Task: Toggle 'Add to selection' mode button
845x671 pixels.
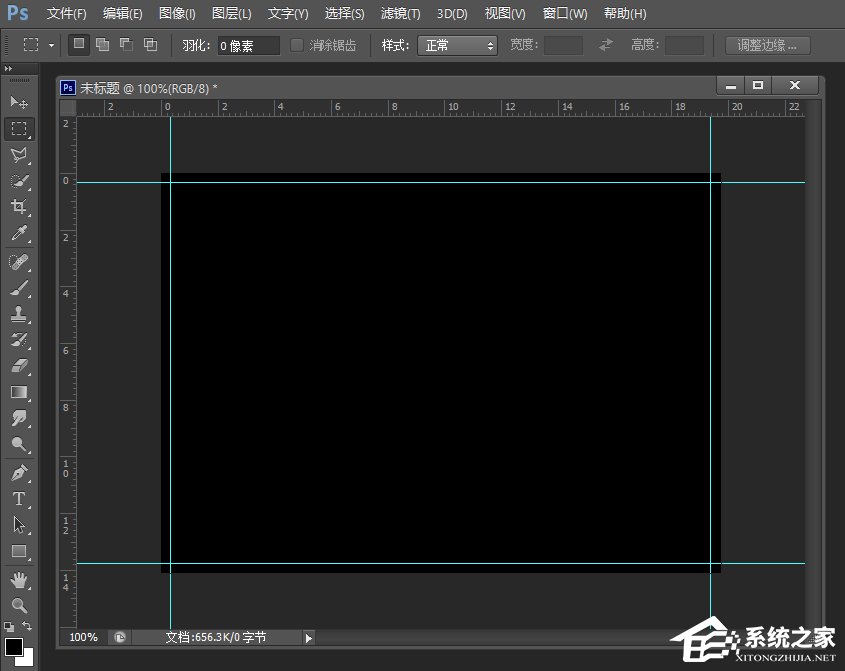Action: tap(102, 45)
